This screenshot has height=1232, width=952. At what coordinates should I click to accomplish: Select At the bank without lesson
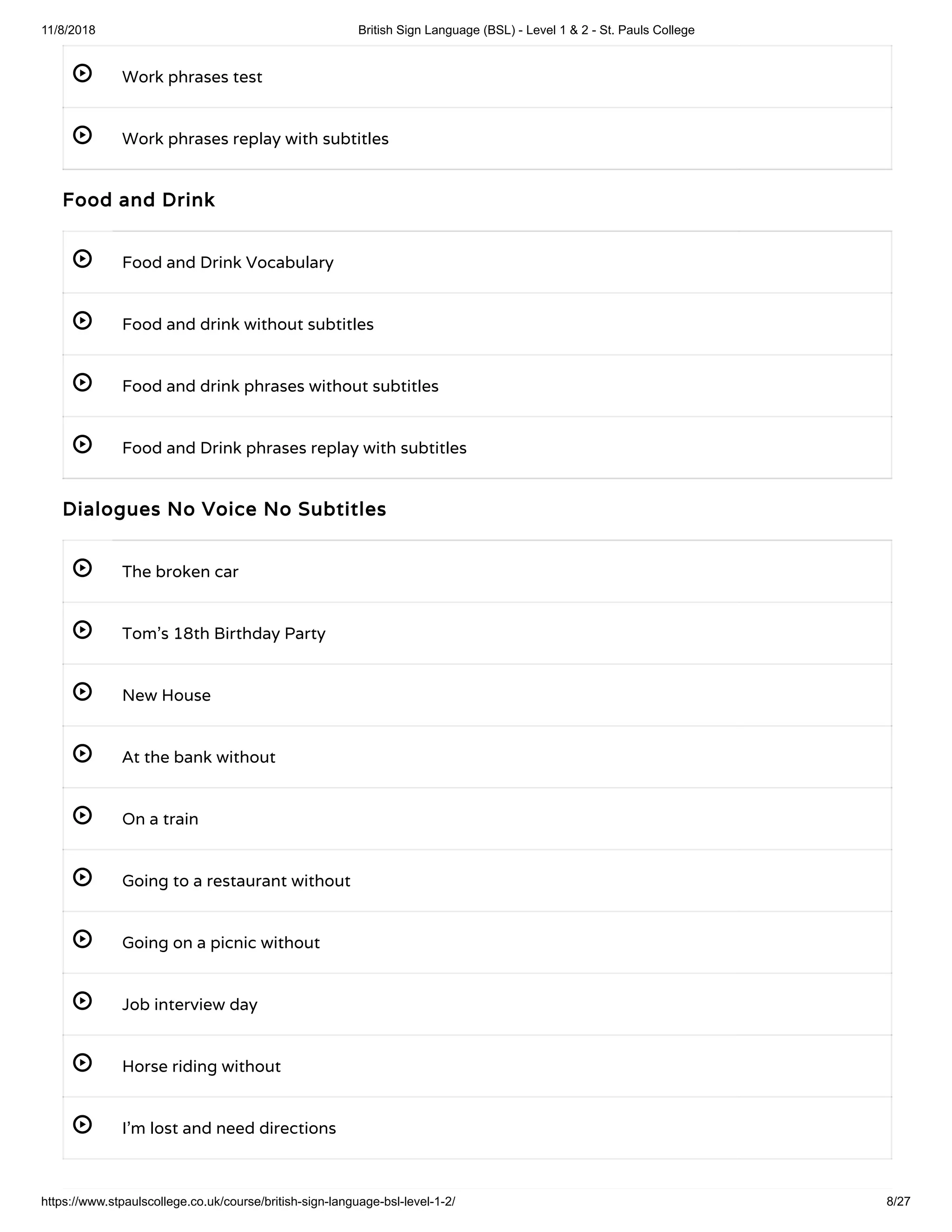(476, 757)
